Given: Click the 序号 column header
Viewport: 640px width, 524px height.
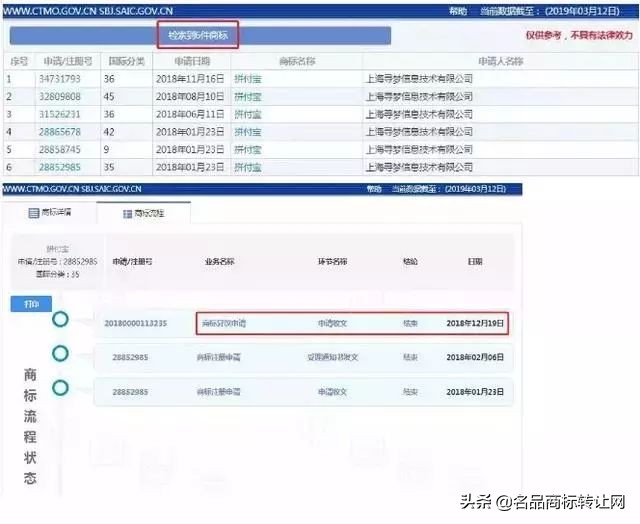Looking at the screenshot, I should click(19, 61).
